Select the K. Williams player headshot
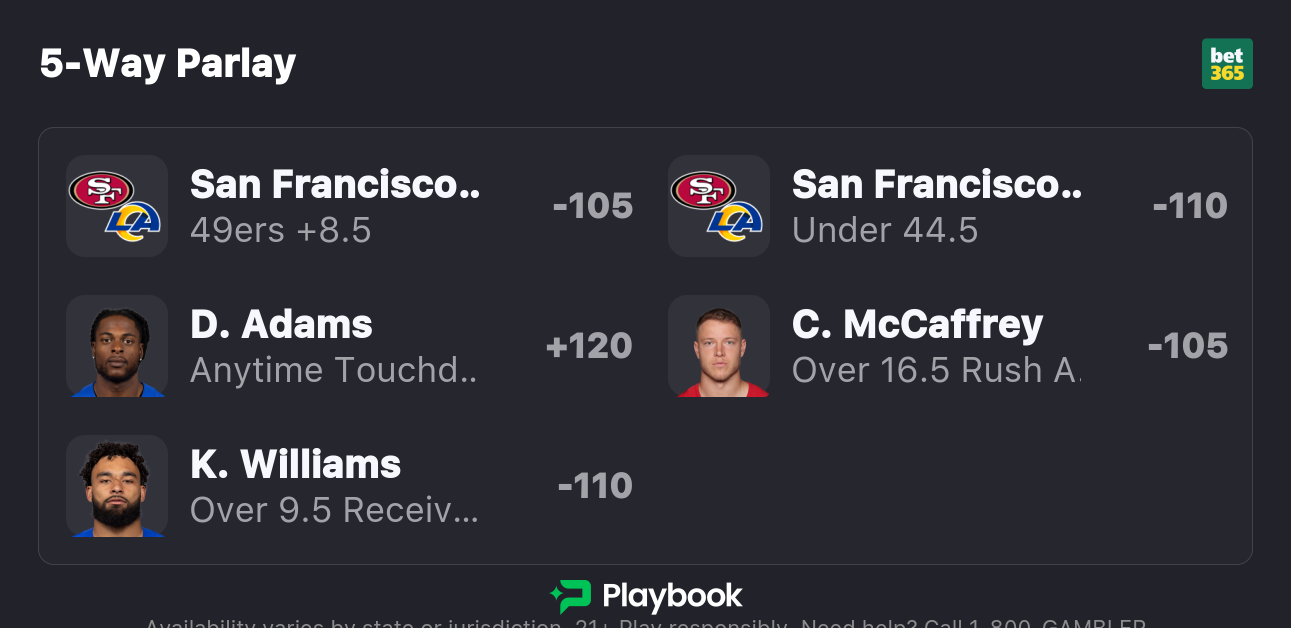The height and width of the screenshot is (628, 1291). [116, 486]
